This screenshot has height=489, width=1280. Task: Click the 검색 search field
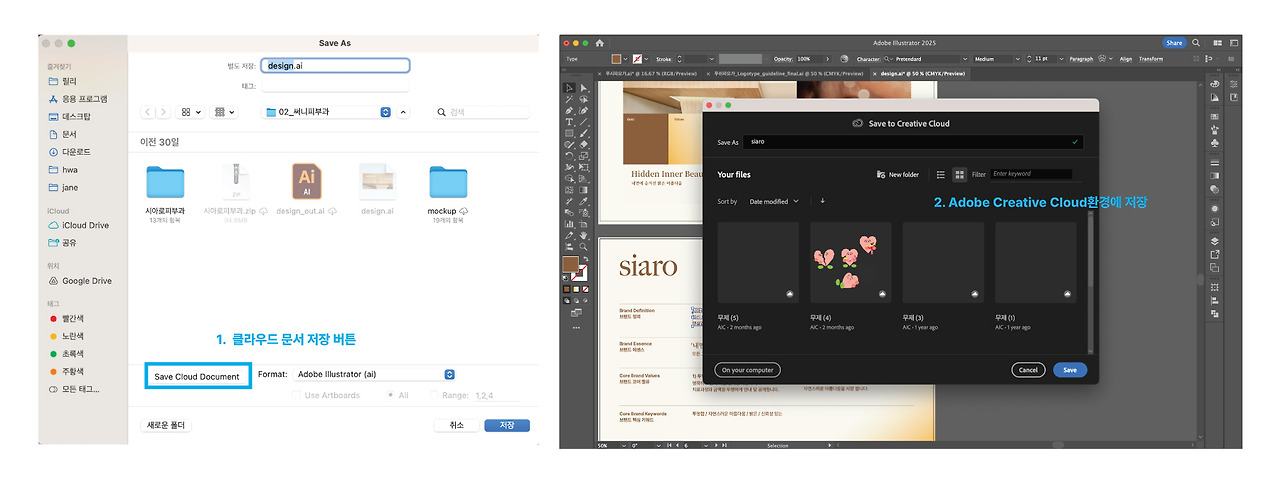481,112
